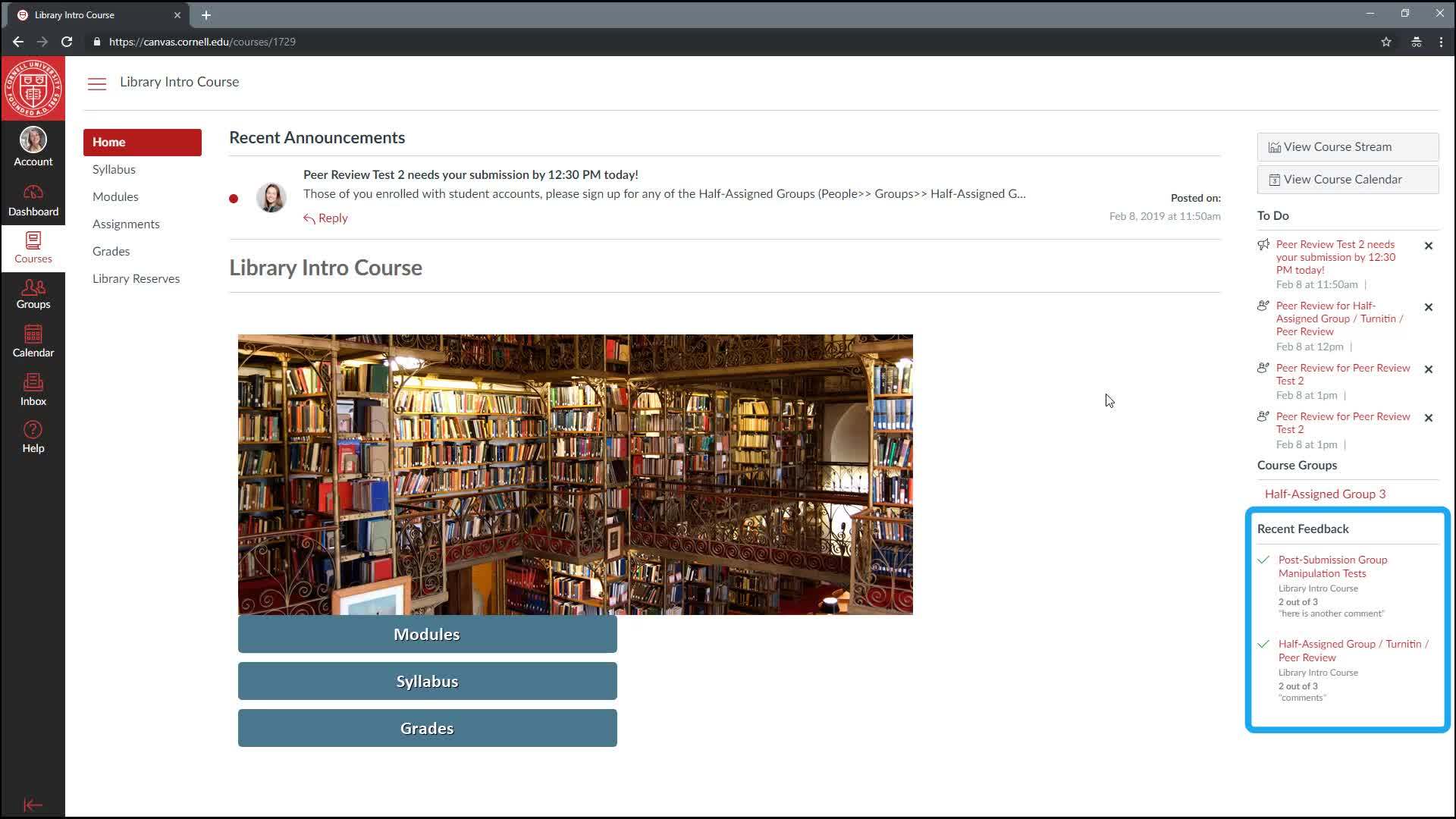
Task: Dismiss the Half-Assigned Group peer review task
Action: 1429,307
